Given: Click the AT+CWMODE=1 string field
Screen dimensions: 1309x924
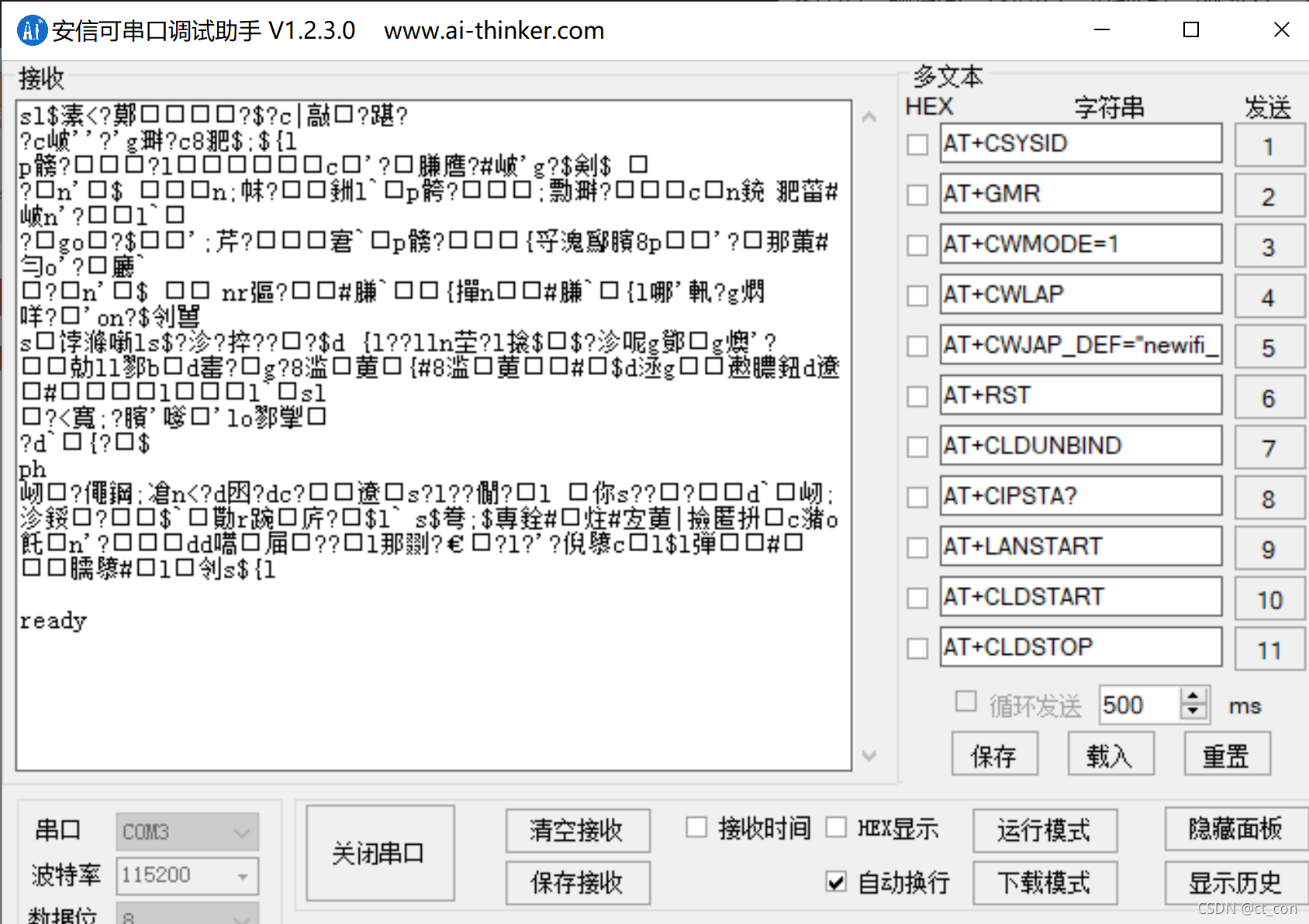Looking at the screenshot, I should click(1081, 244).
